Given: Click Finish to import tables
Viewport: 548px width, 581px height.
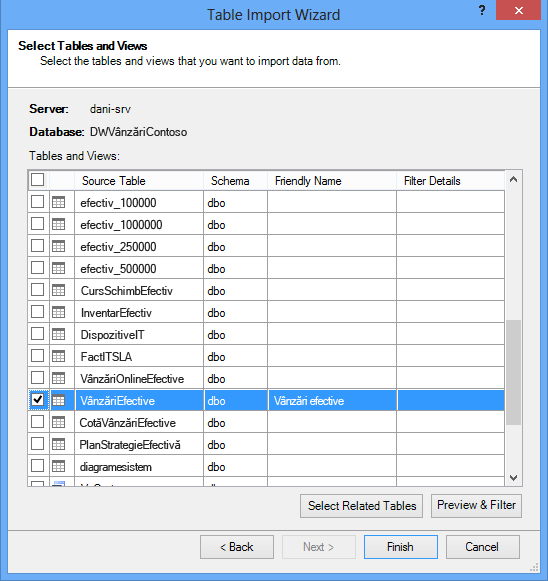Looking at the screenshot, I should click(401, 547).
